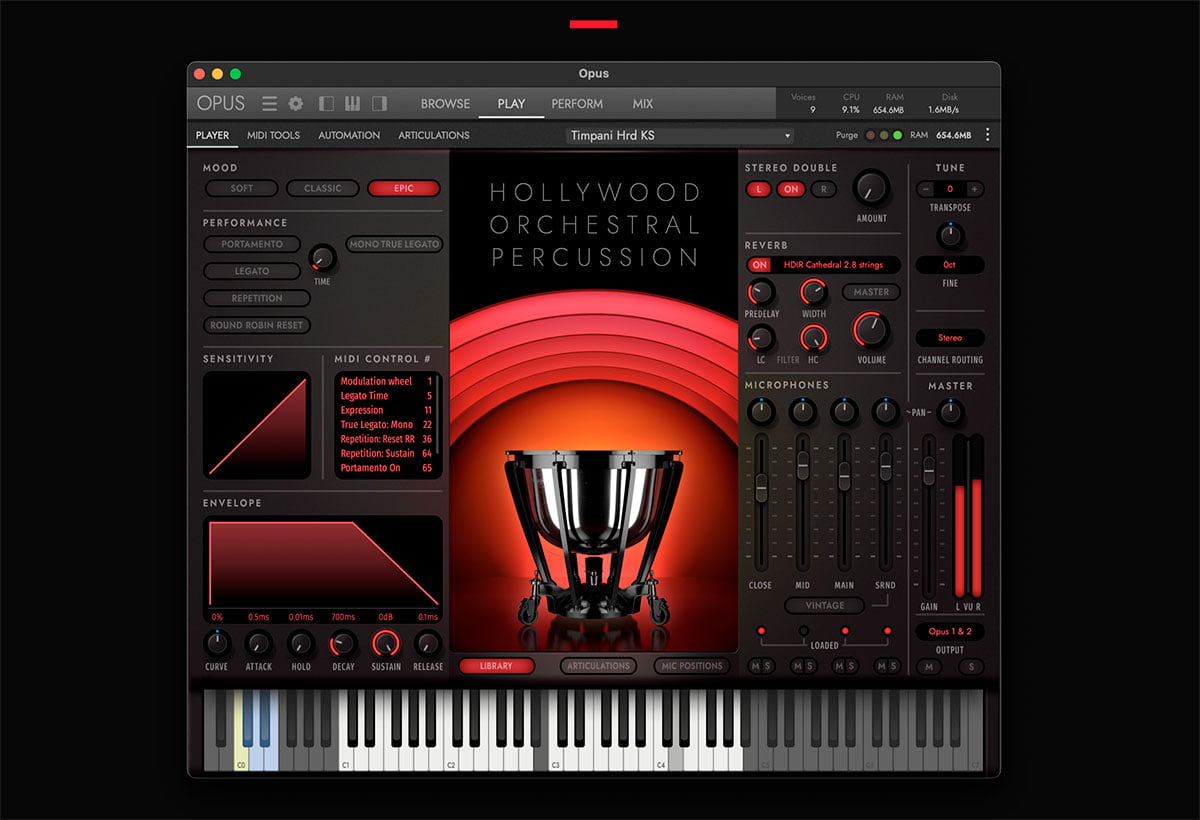Screen dimensions: 1200x820
Task: Adjust the Reverb LC filter knob
Action: [761, 338]
